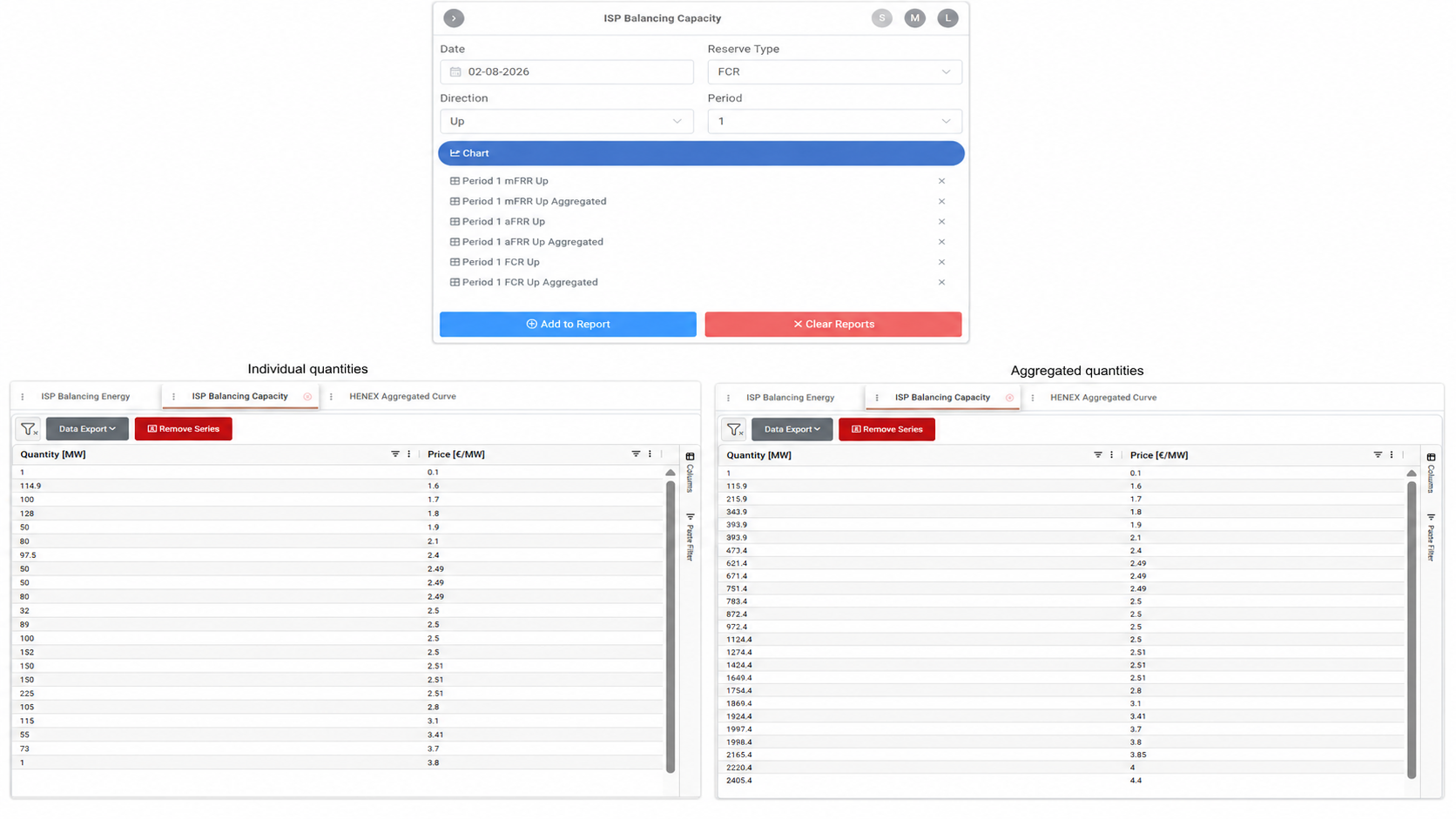Remove Period 1 FCR Up Aggregated with X
Screen dimensions: 1456x819
[941, 282]
